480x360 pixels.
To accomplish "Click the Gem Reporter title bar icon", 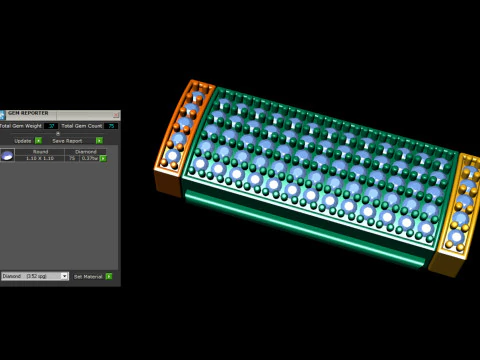I will pyautogui.click(x=2, y=115).
